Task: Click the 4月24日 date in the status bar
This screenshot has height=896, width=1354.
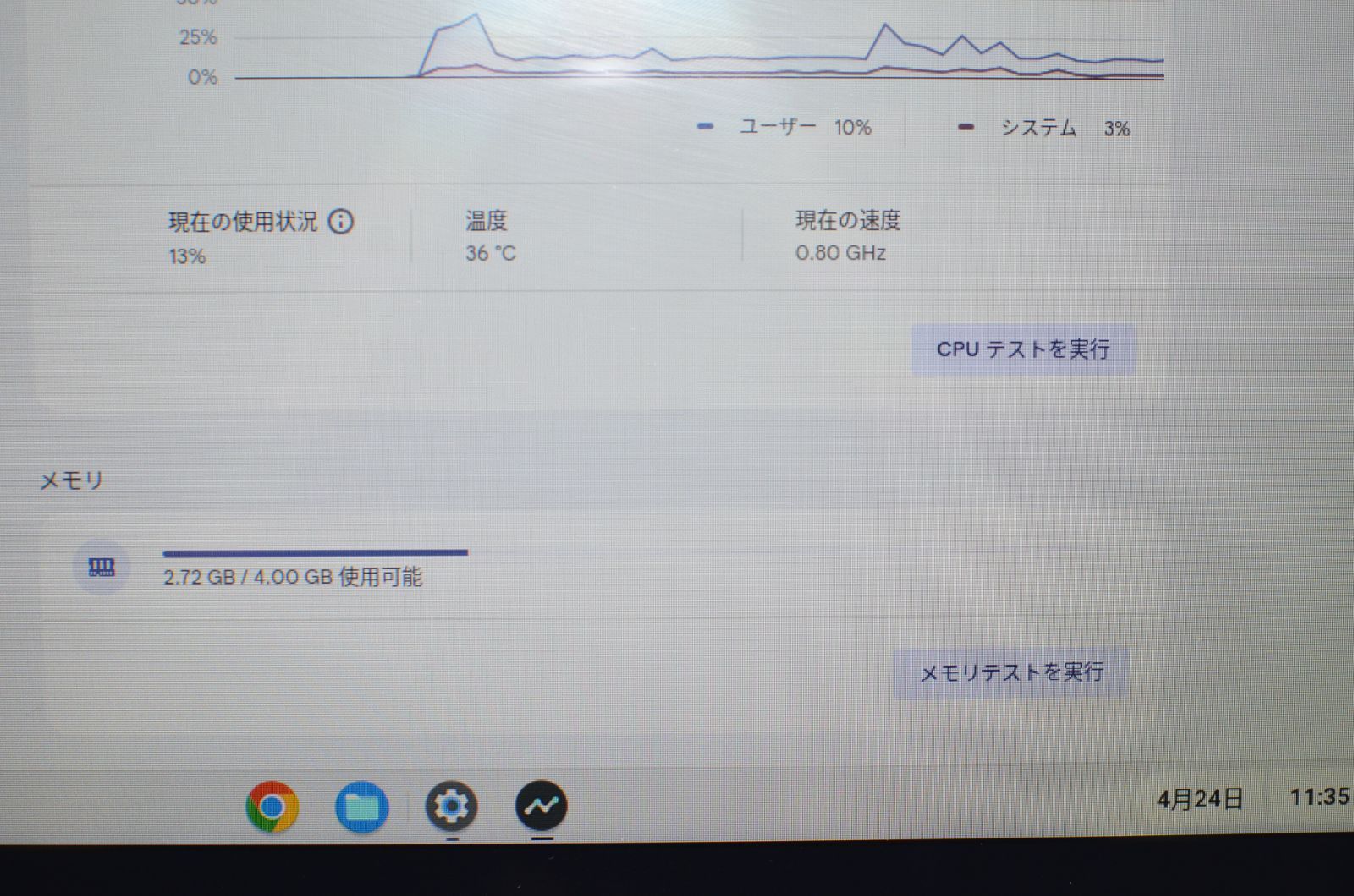Action: (x=1201, y=796)
